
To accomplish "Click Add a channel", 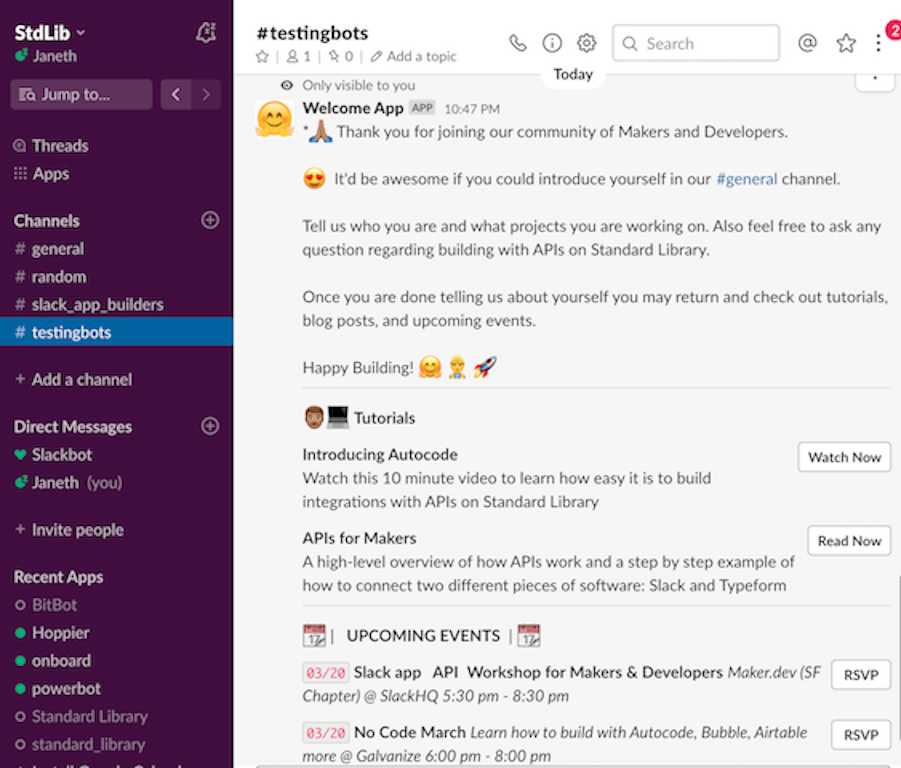I will click(x=74, y=380).
